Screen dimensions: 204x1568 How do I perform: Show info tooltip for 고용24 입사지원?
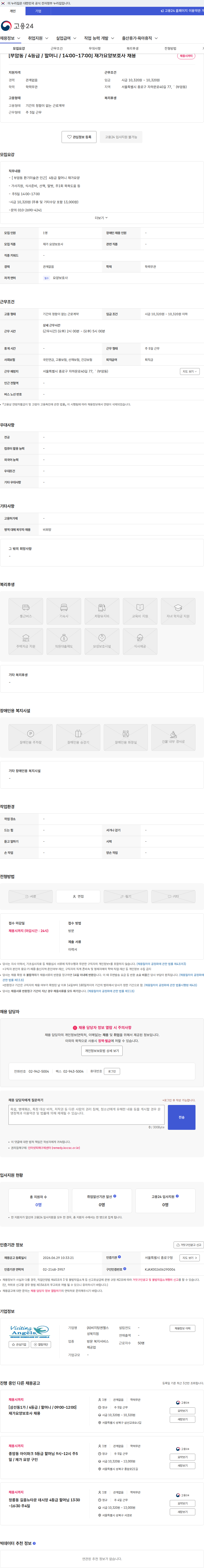click(x=177, y=1196)
